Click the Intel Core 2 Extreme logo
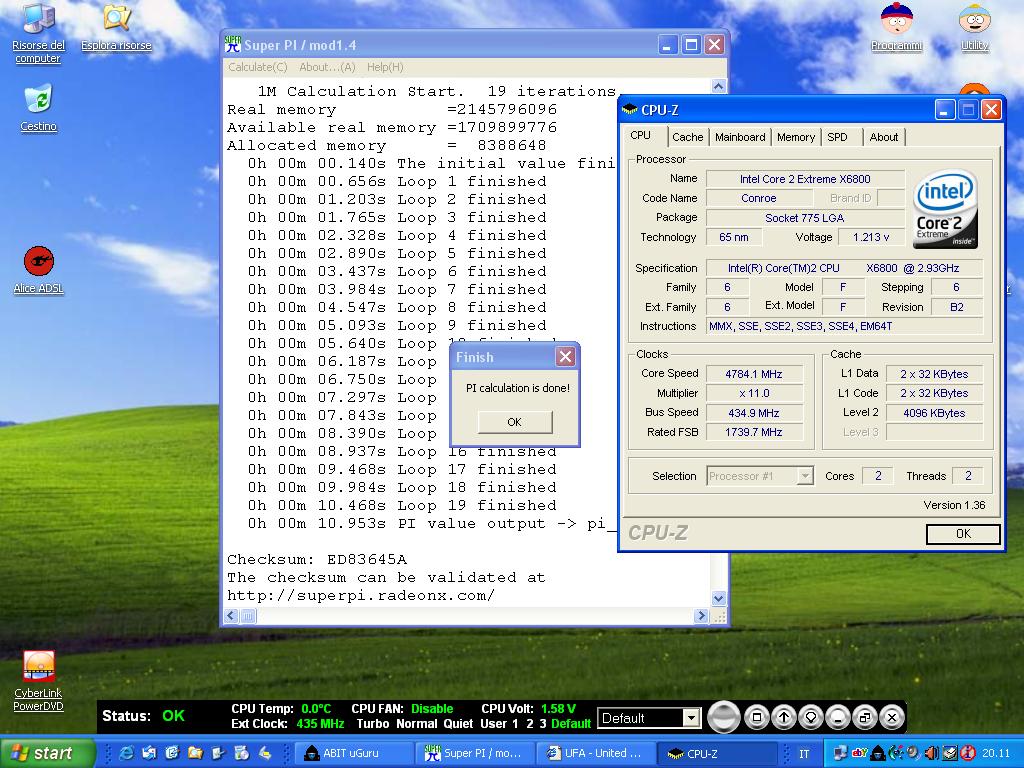Image resolution: width=1024 pixels, height=768 pixels. (x=945, y=208)
